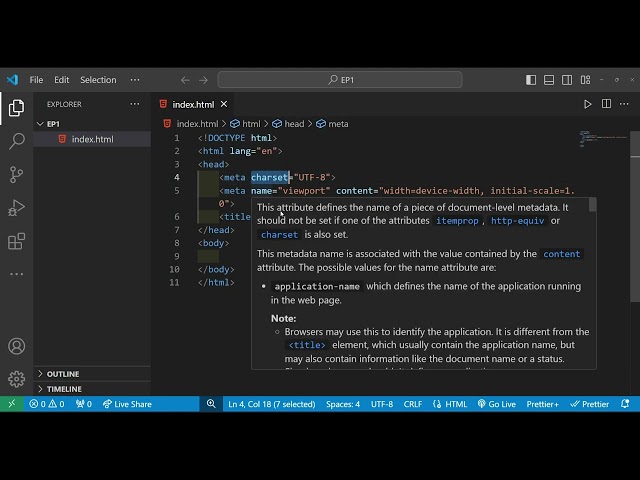640x480 pixels.
Task: Click Go Live in the status bar
Action: click(496, 404)
